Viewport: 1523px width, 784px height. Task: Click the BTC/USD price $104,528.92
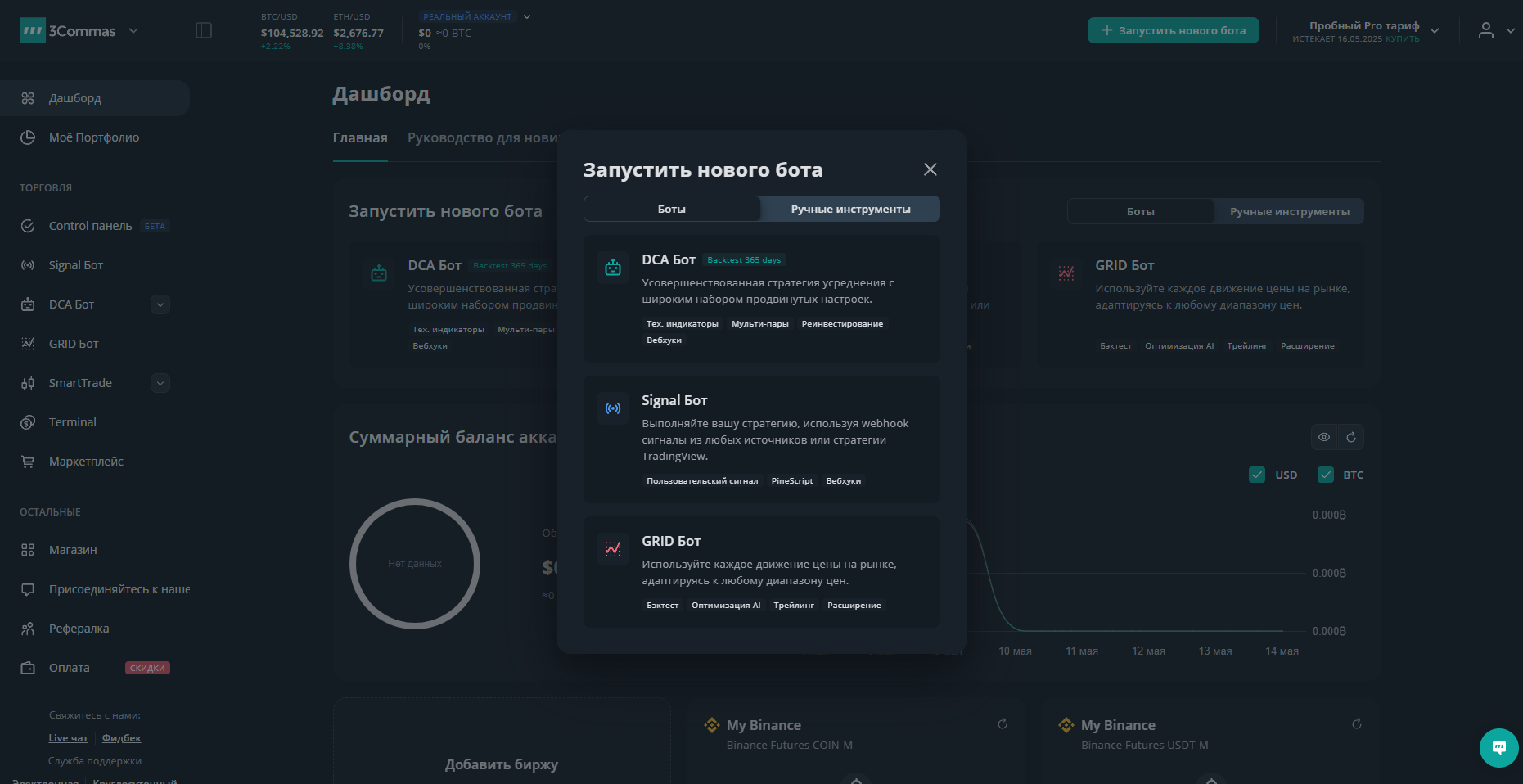tap(292, 33)
